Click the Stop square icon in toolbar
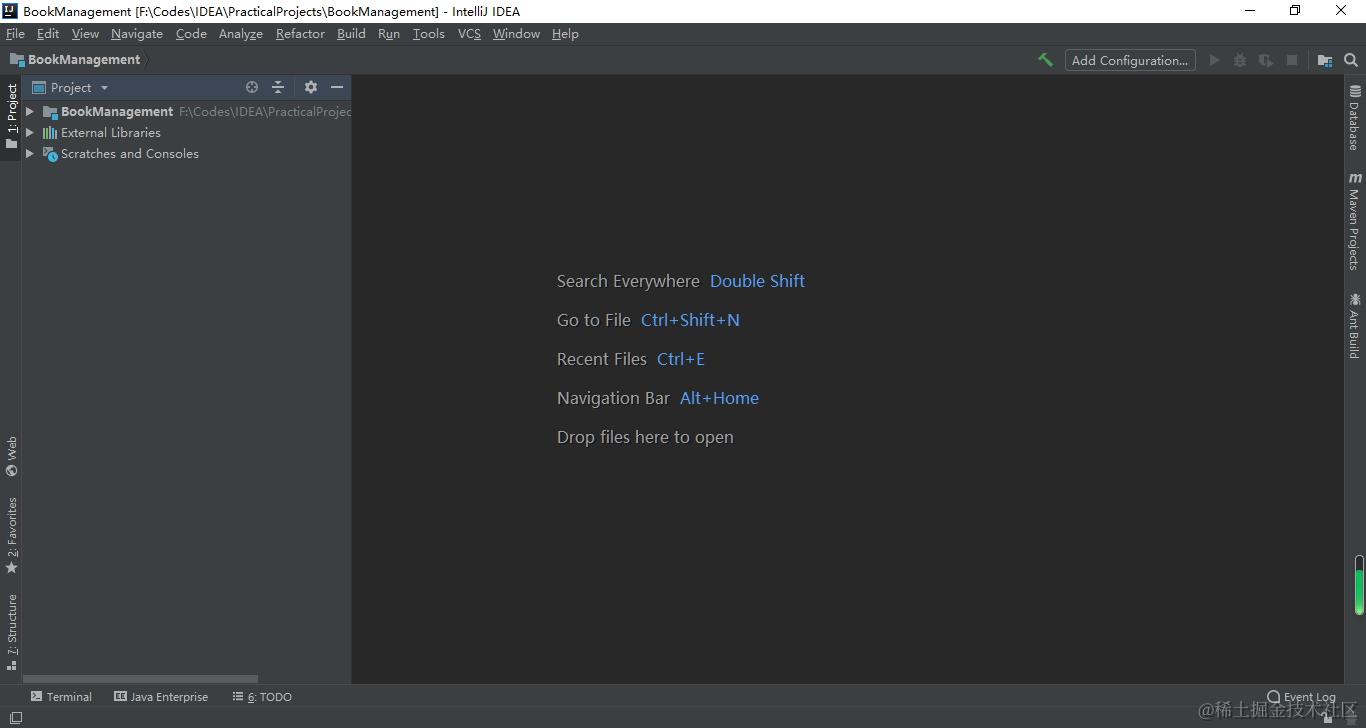1366x728 pixels. 1292,60
